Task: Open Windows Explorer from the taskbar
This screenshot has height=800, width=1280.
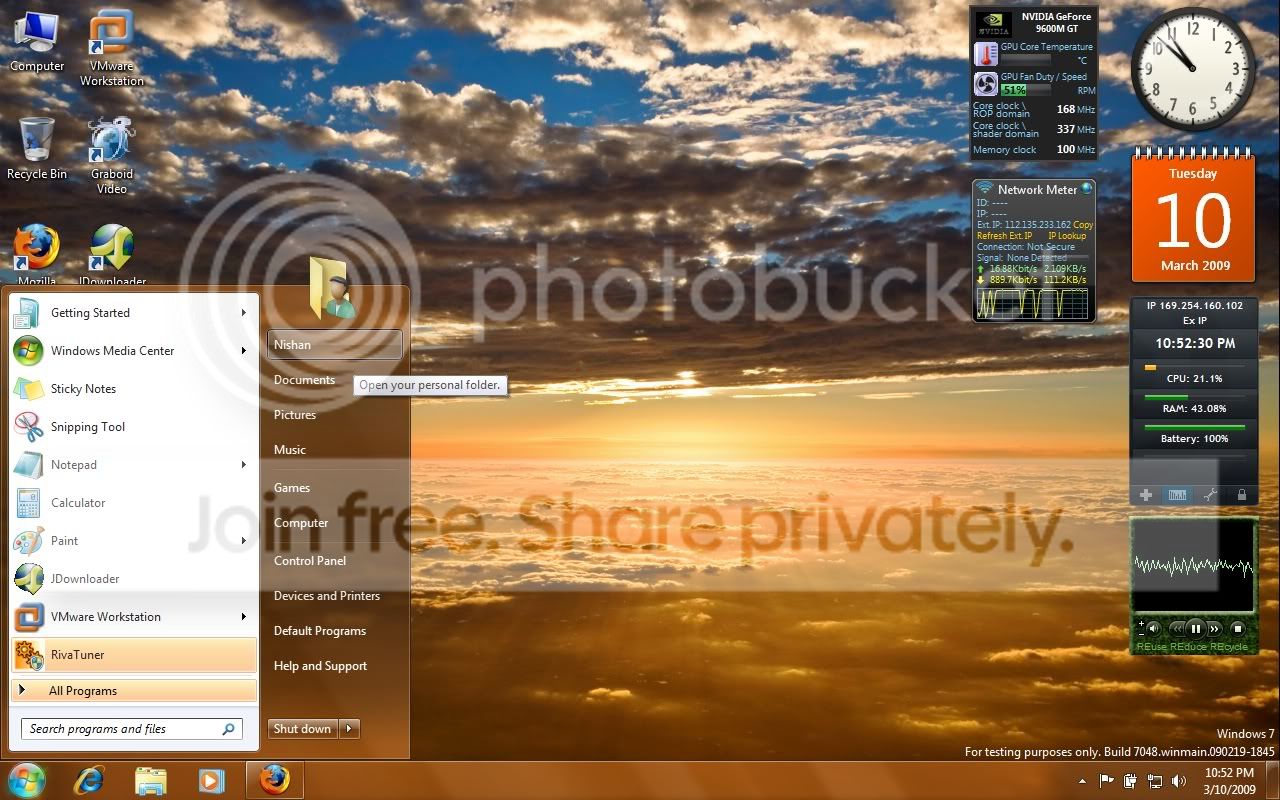Action: pyautogui.click(x=151, y=780)
